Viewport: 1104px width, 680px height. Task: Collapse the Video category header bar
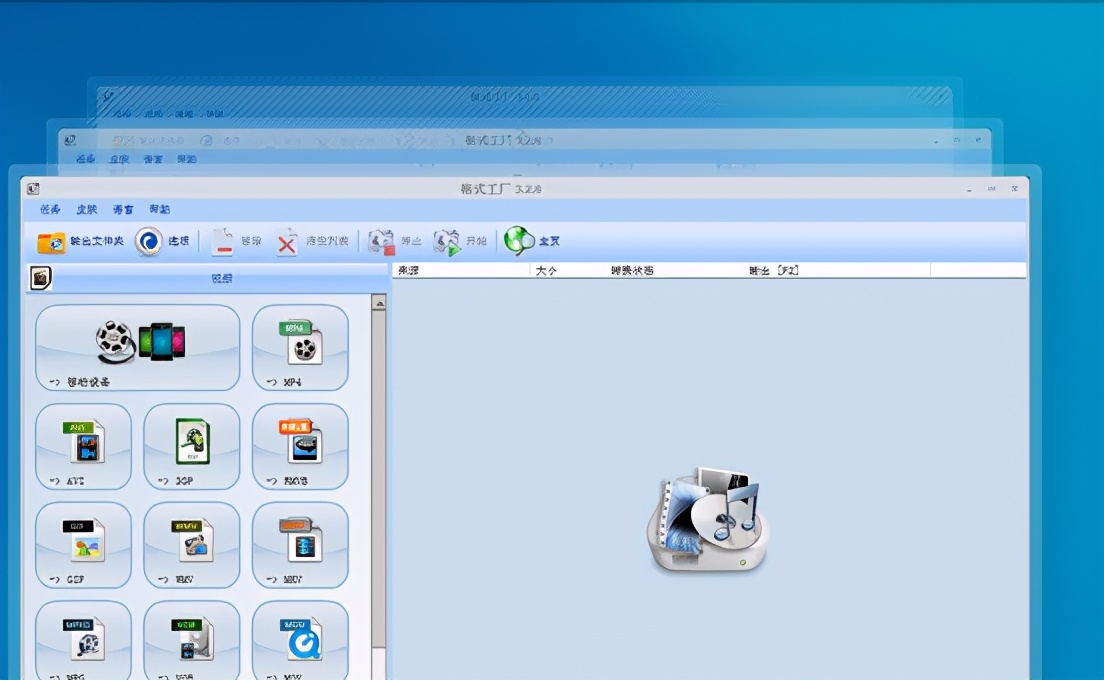221,279
